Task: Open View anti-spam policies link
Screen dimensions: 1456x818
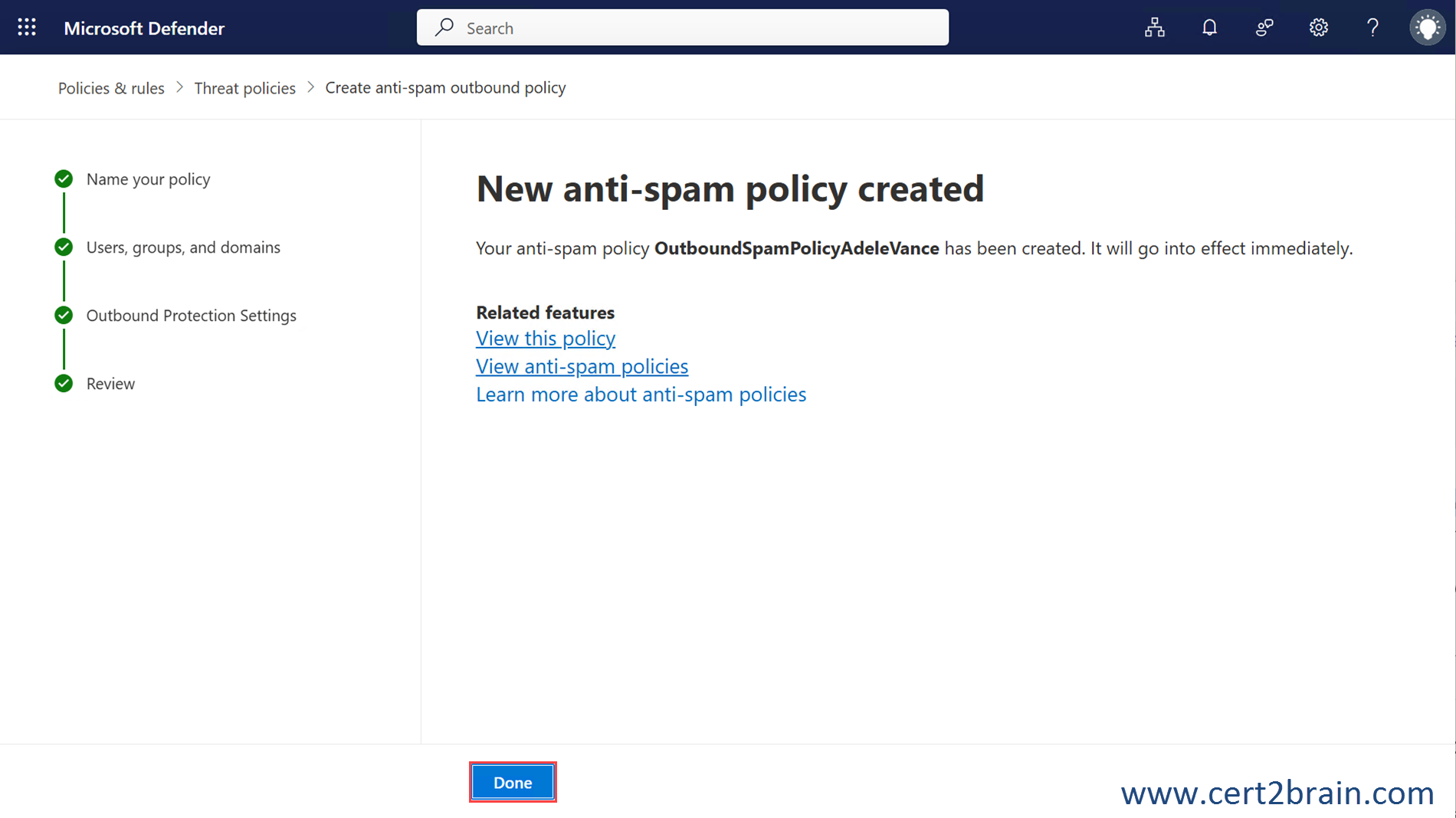Action: click(582, 367)
